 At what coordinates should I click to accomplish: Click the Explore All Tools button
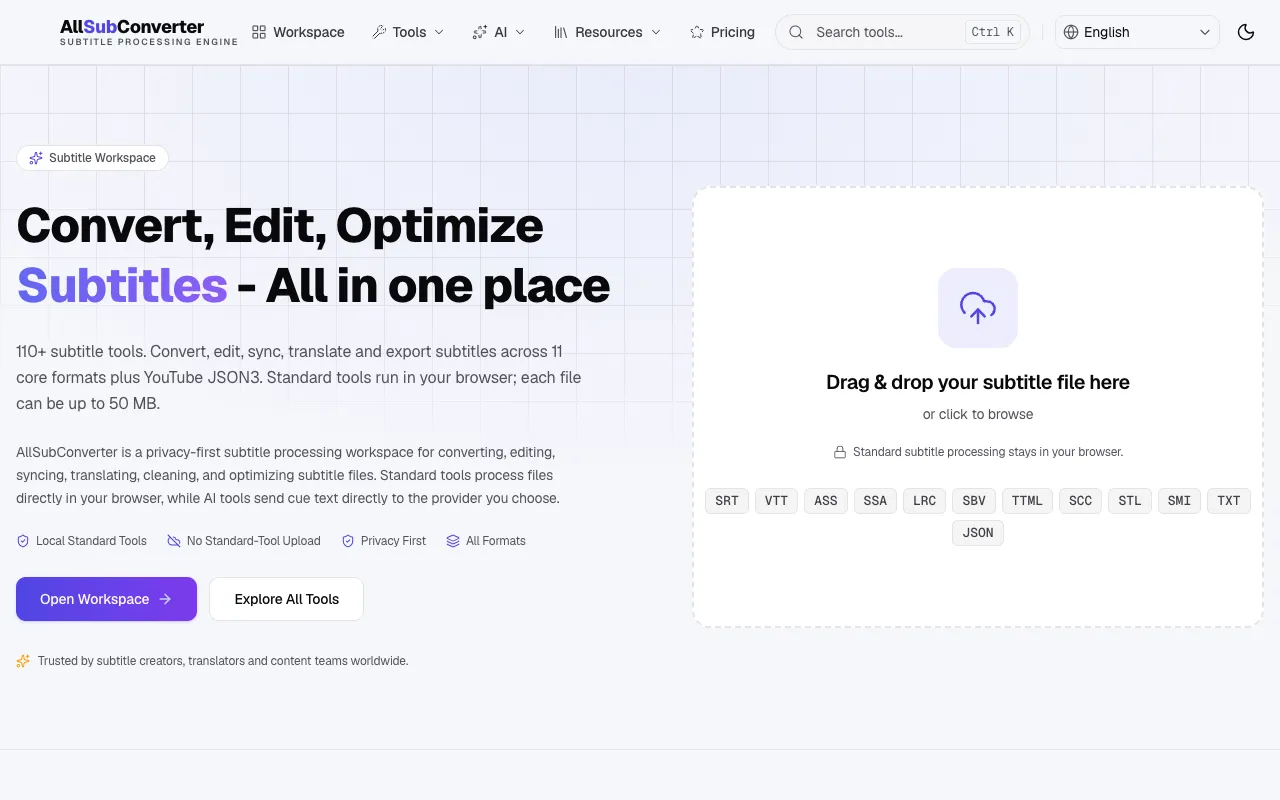pos(286,599)
